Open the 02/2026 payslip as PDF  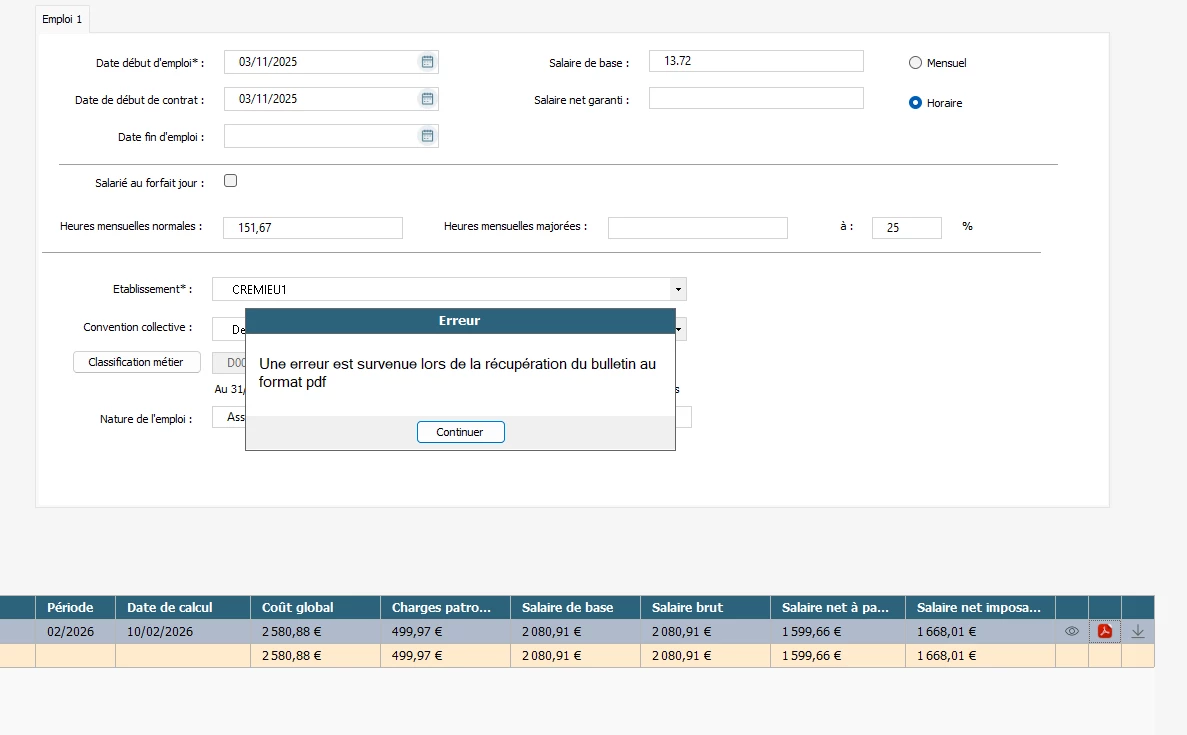tap(1104, 631)
